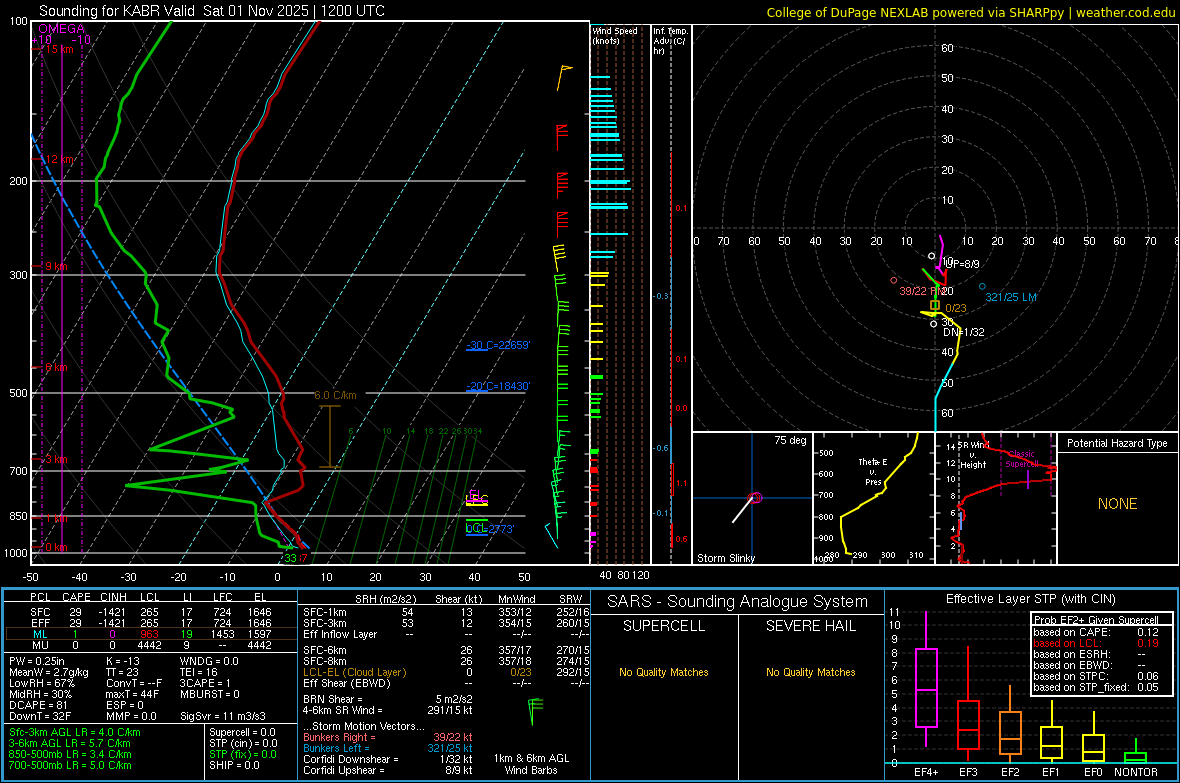Click 'No Quality Matches' under SEVERE HAIL

tap(810, 672)
